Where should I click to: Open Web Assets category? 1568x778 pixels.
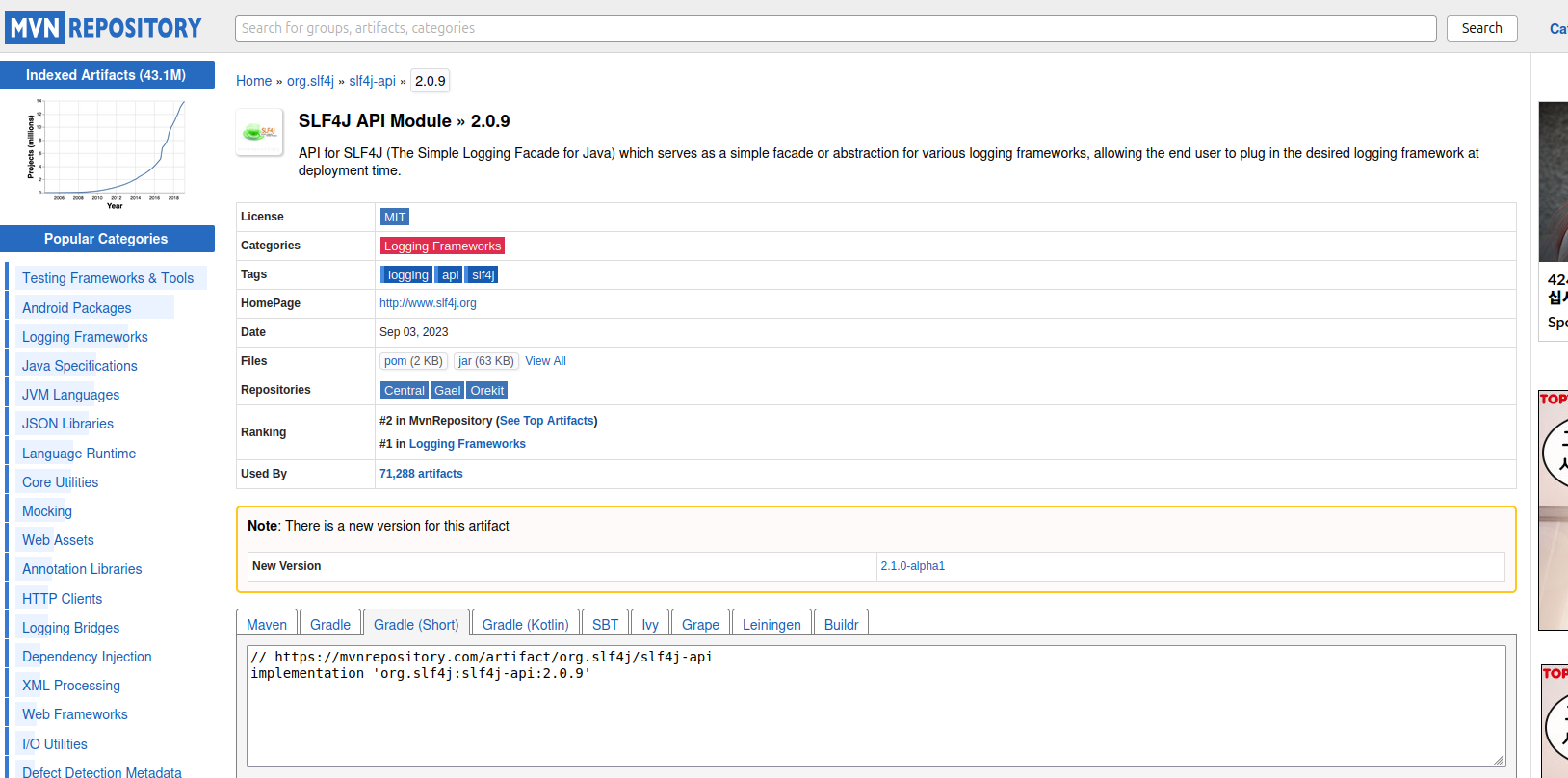pyautogui.click(x=58, y=540)
